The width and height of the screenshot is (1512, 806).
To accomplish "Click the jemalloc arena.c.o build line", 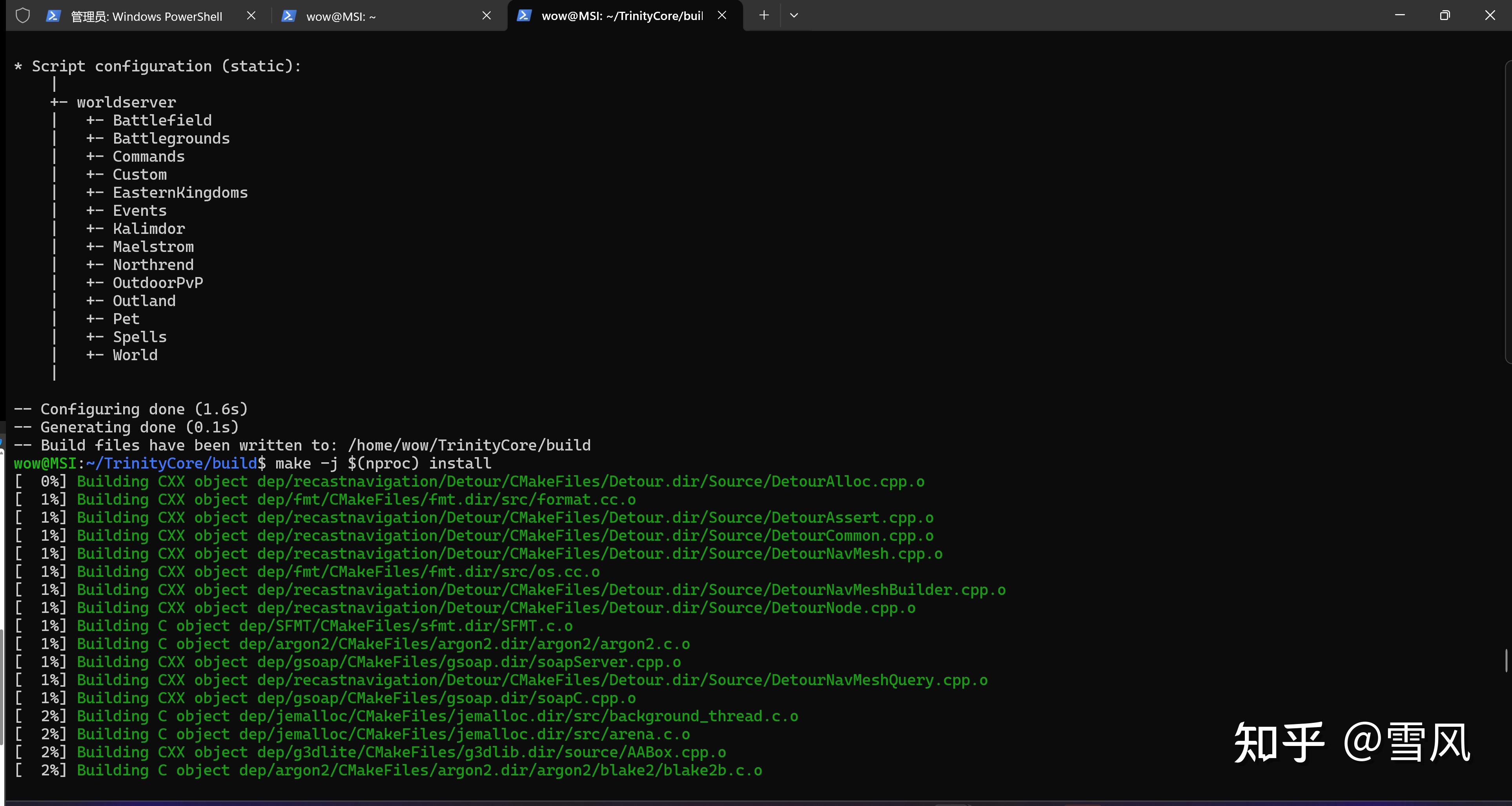I will pyautogui.click(x=352, y=734).
